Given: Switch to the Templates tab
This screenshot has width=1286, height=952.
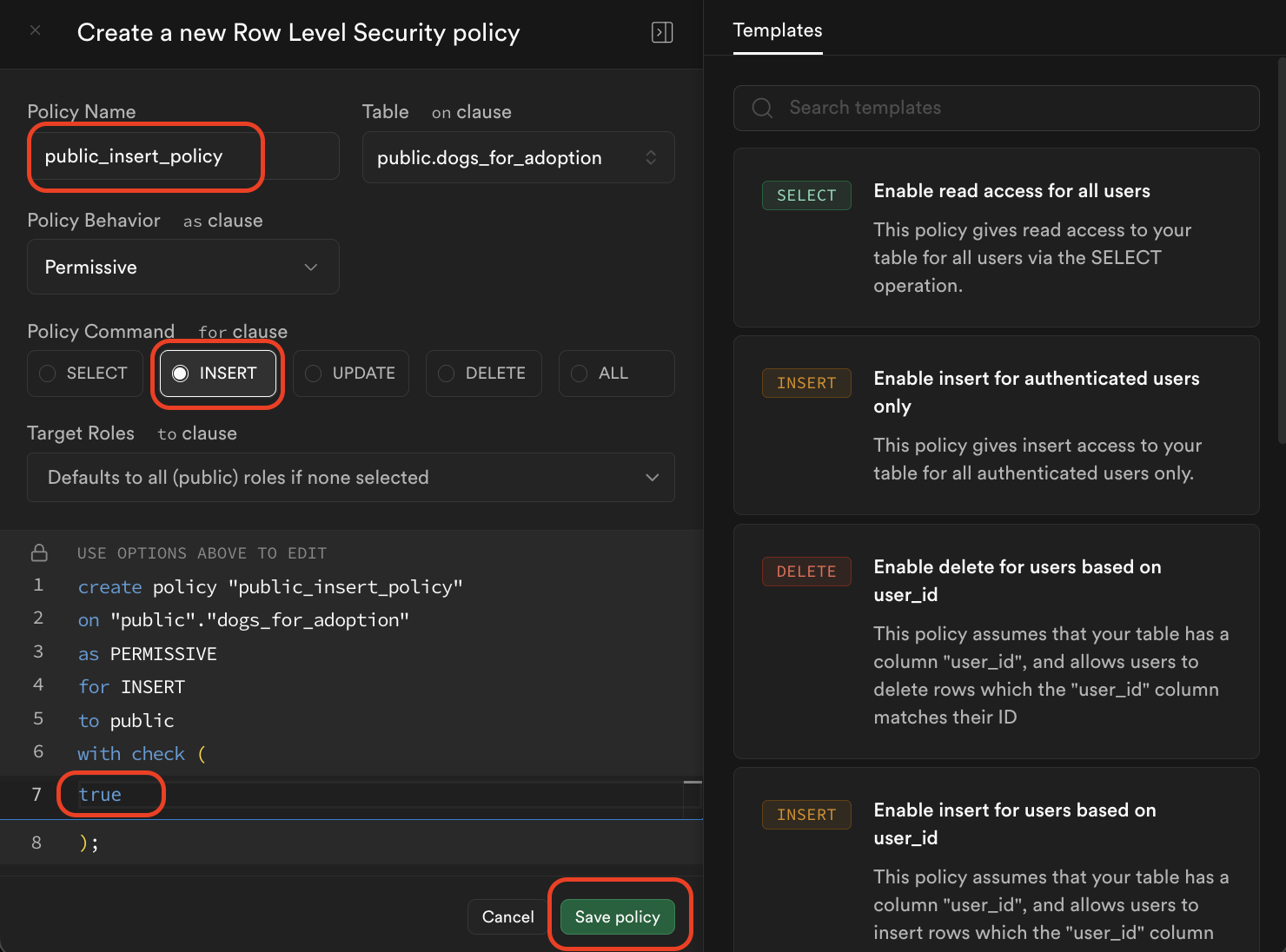Looking at the screenshot, I should click(777, 30).
